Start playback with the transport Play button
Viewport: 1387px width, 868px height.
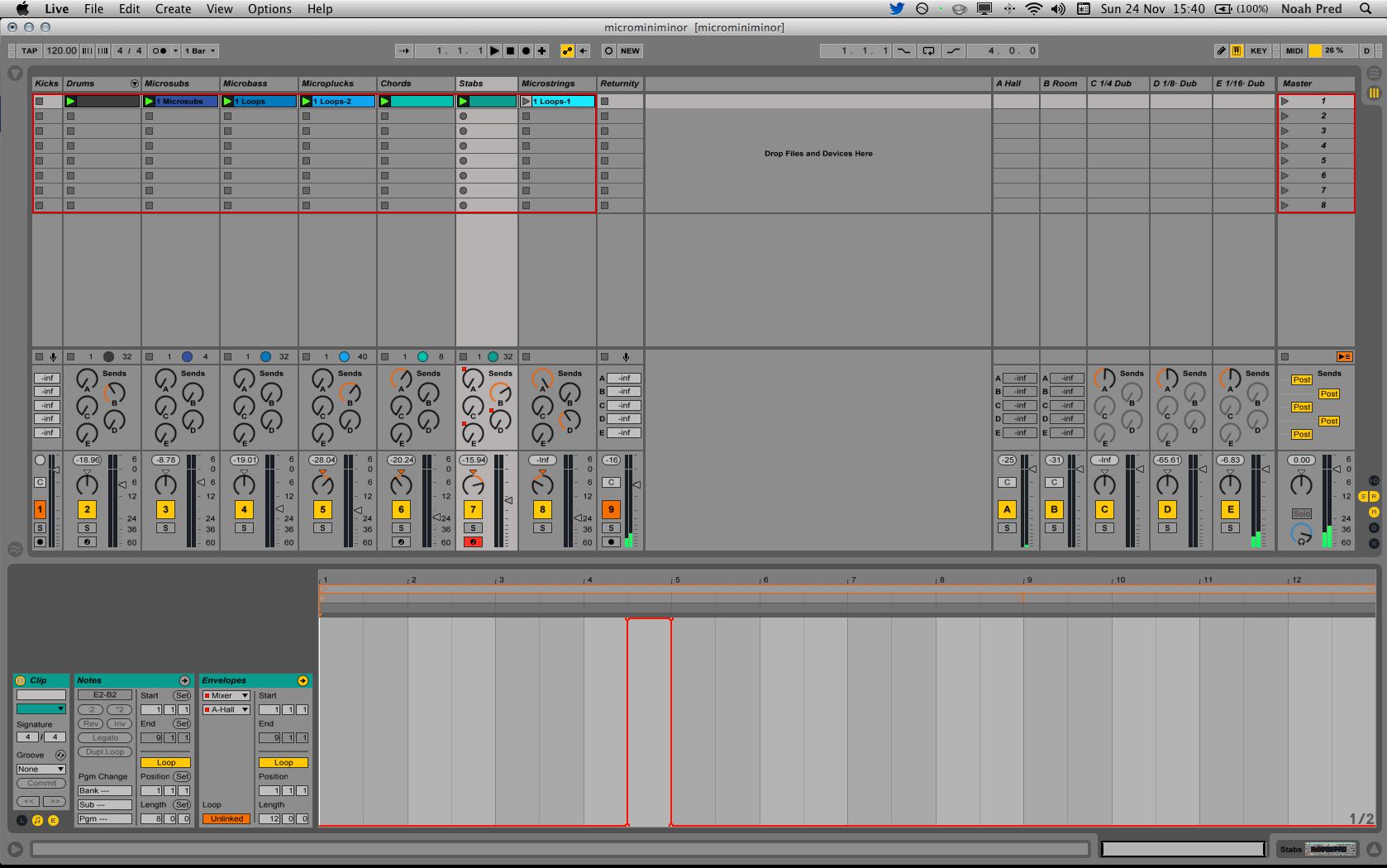click(494, 50)
